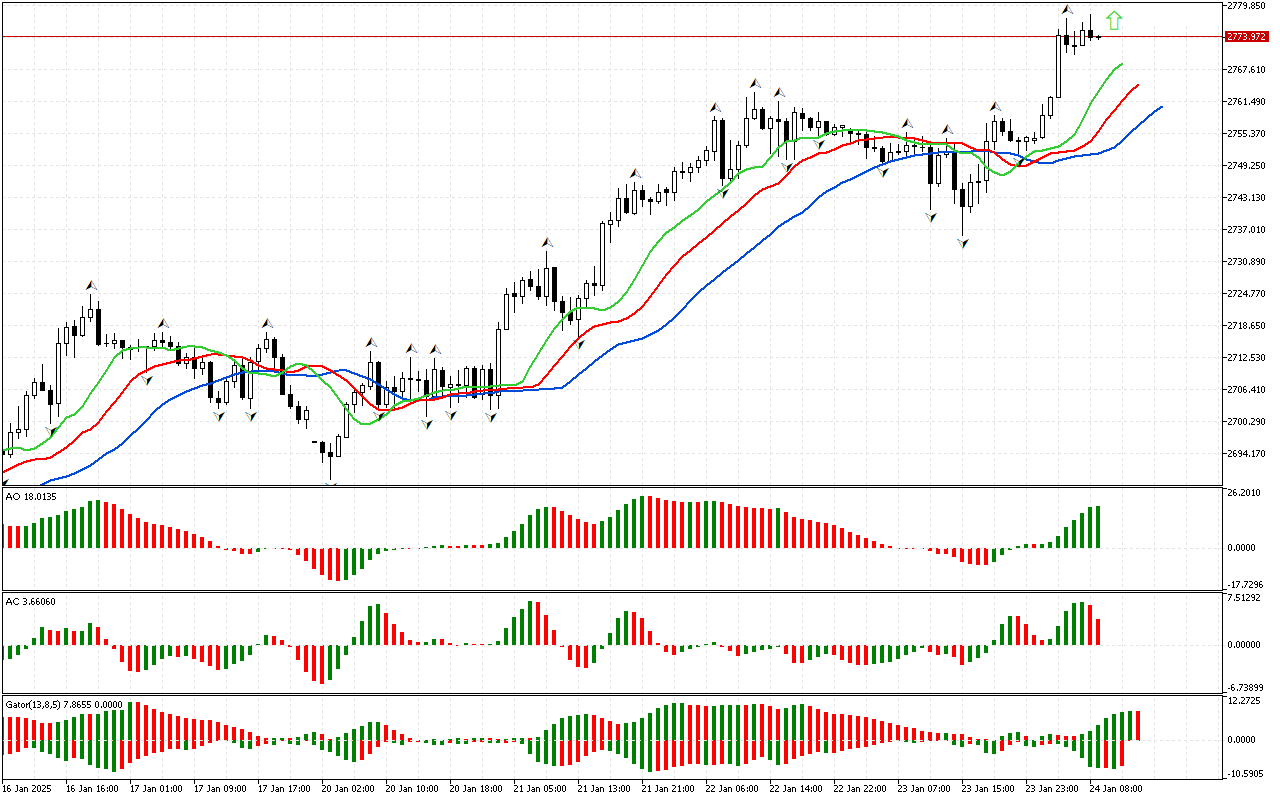Click price level 2700.290 on the axis
The image size is (1280, 800).
[1246, 422]
